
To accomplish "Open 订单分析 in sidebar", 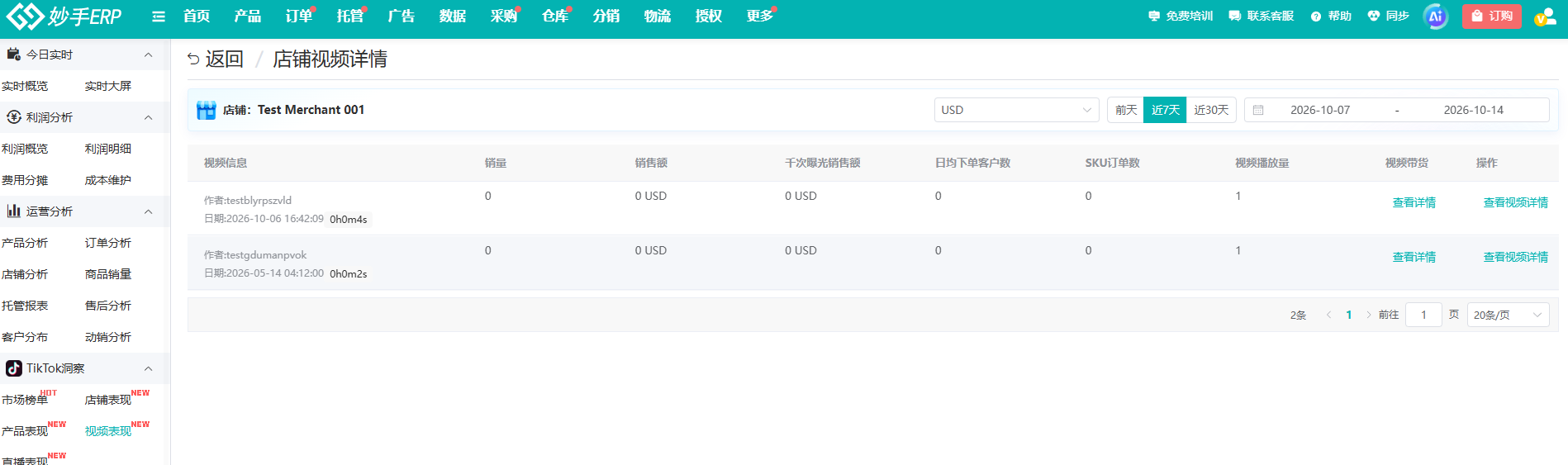I will 108,243.
